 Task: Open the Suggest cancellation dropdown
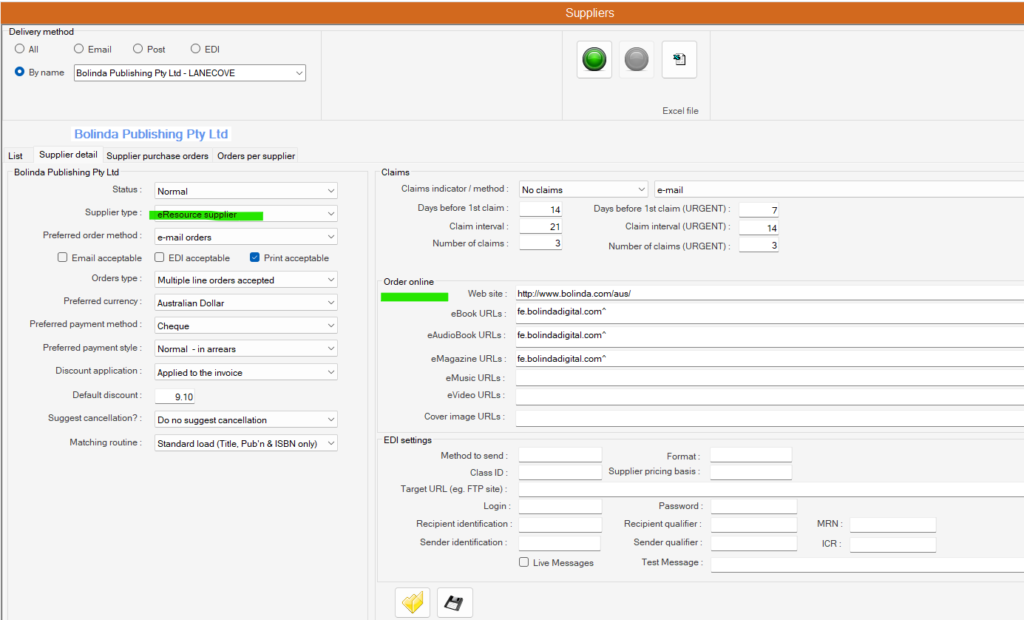click(x=245, y=419)
